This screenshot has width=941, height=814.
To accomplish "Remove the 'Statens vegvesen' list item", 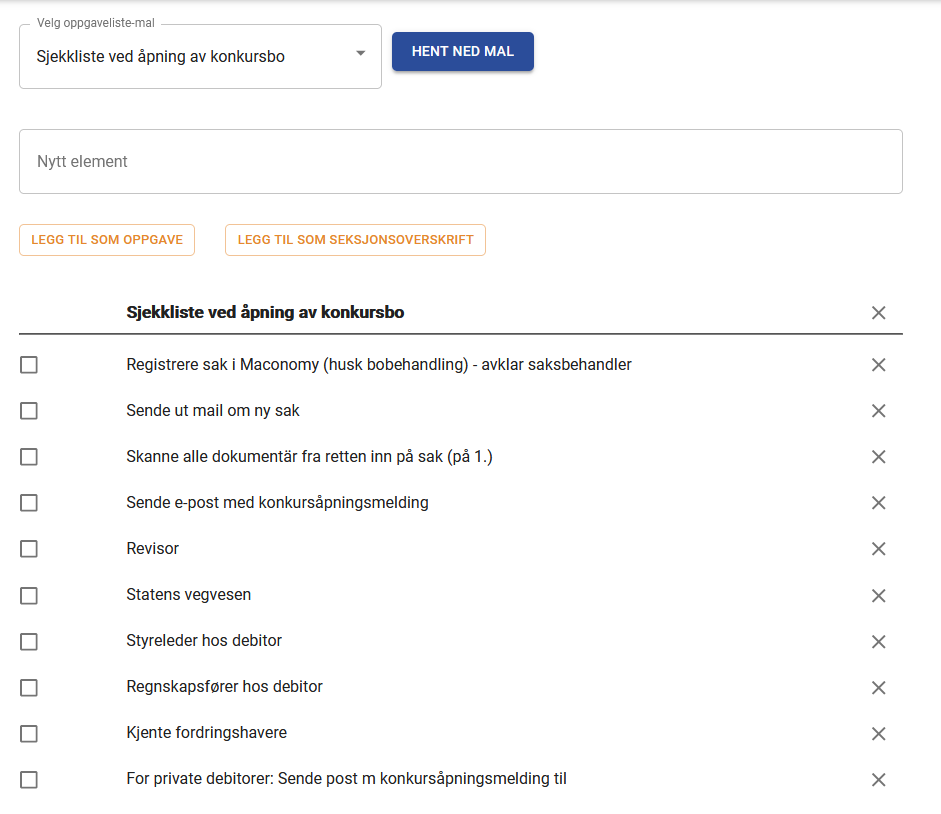I will (878, 595).
